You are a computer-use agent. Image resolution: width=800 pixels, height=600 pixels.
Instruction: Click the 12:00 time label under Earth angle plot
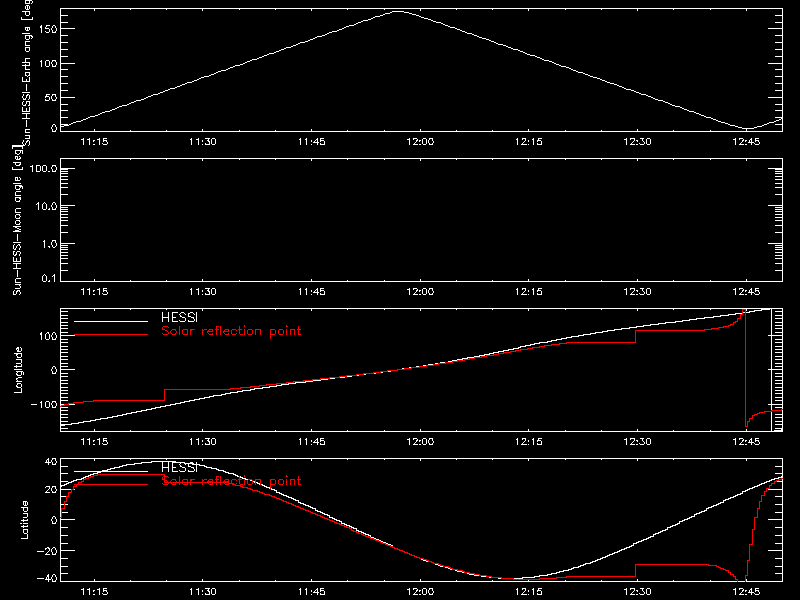[x=420, y=141]
